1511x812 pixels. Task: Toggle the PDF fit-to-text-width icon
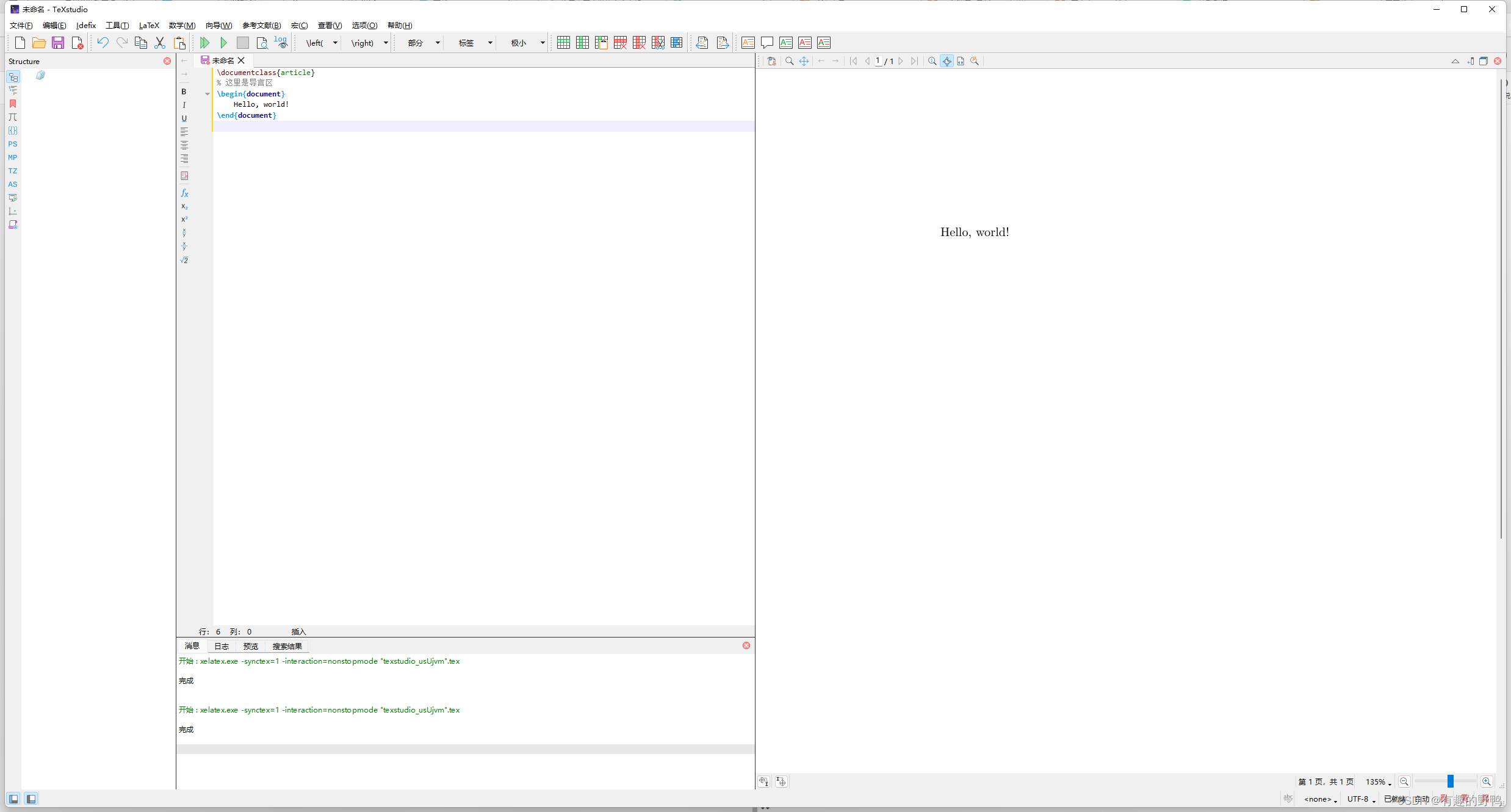pyautogui.click(x=961, y=61)
